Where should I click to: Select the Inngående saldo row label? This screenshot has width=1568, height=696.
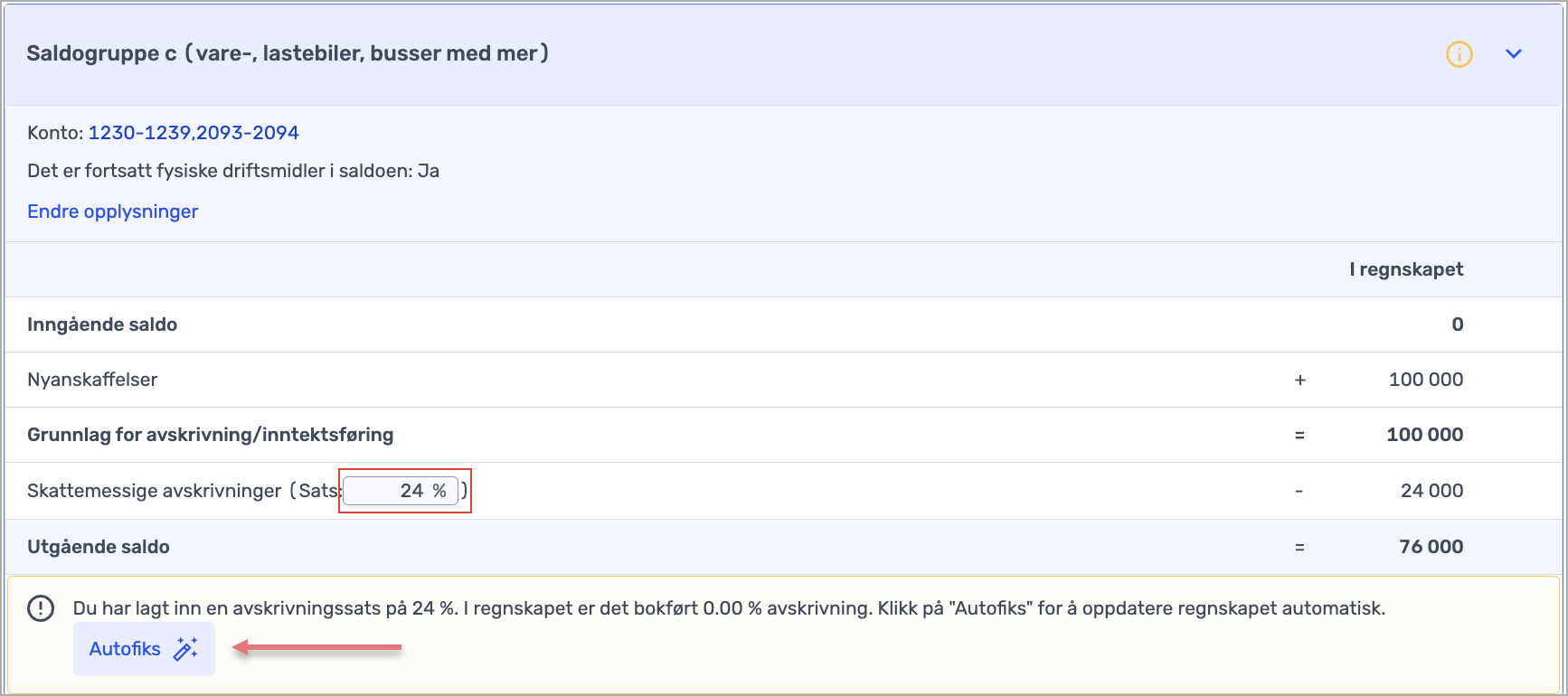[102, 324]
